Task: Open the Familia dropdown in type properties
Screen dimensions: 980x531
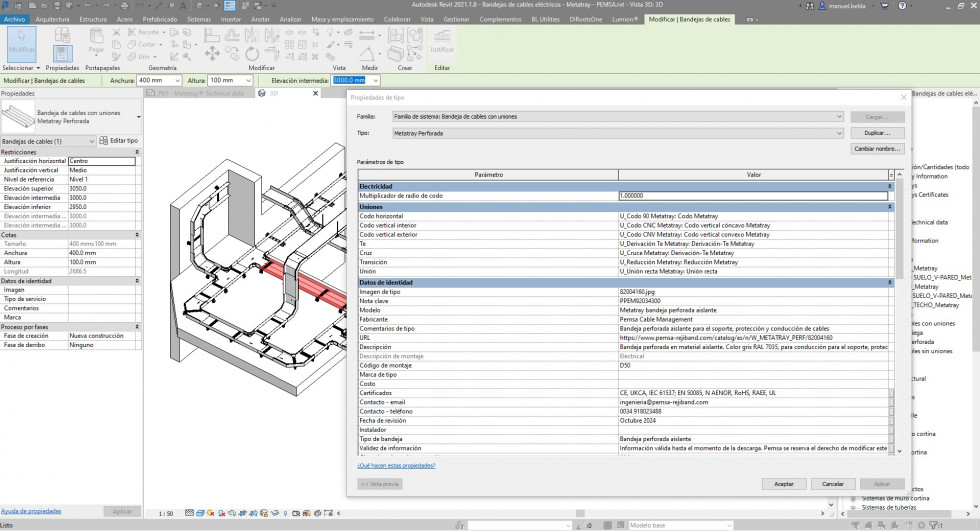Action: pyautogui.click(x=839, y=117)
